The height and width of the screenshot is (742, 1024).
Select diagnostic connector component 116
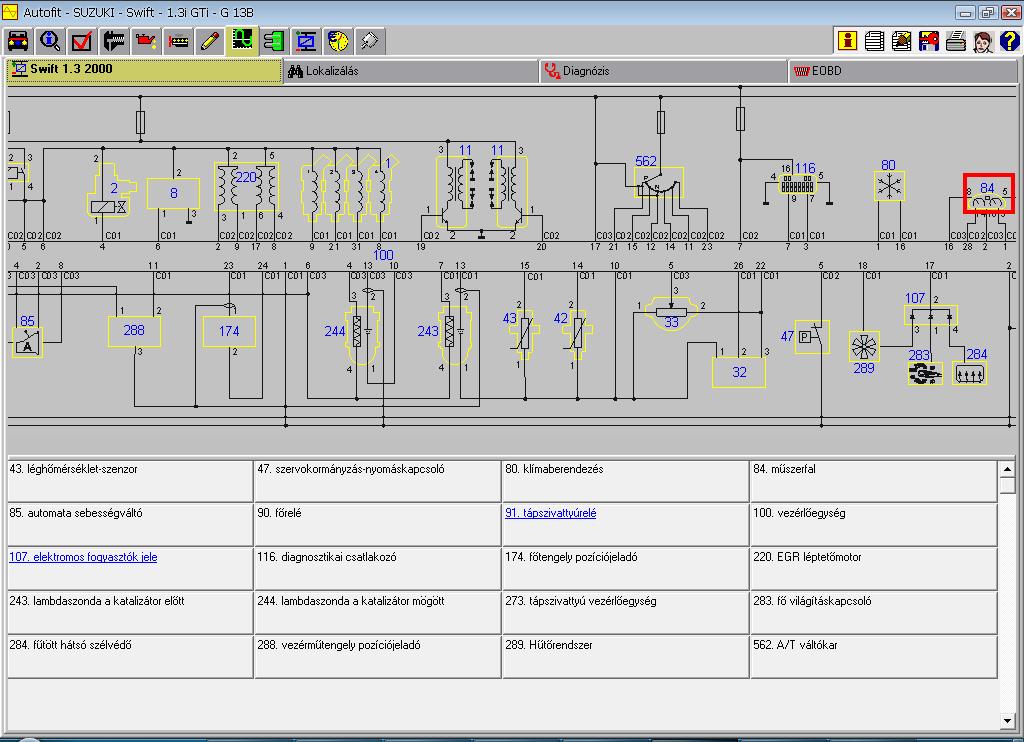[x=797, y=186]
